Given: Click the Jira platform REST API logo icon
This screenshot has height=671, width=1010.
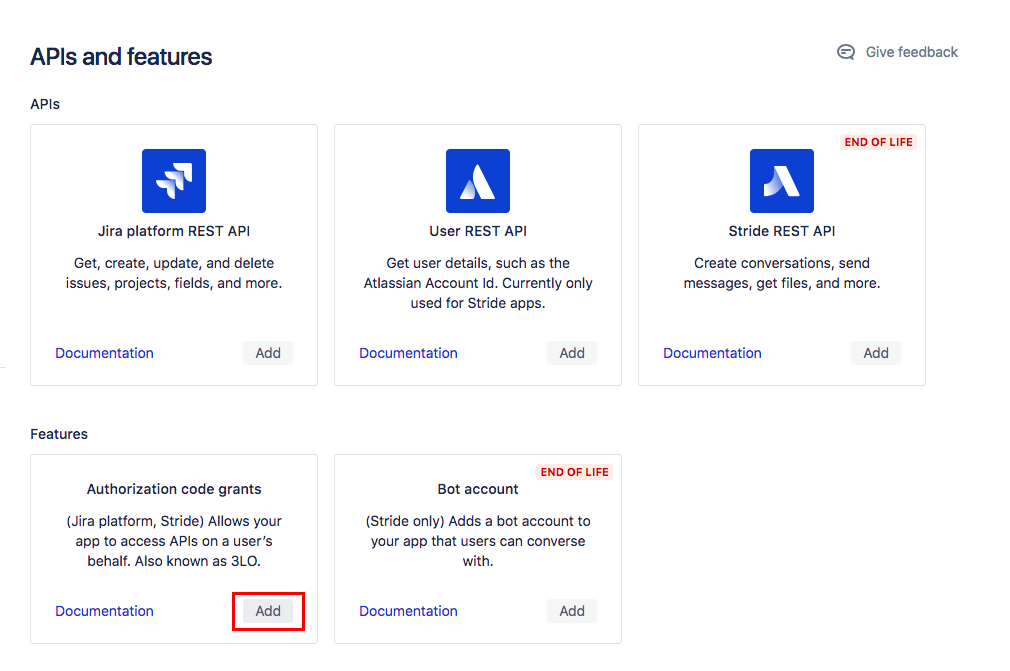Looking at the screenshot, I should click(x=174, y=181).
